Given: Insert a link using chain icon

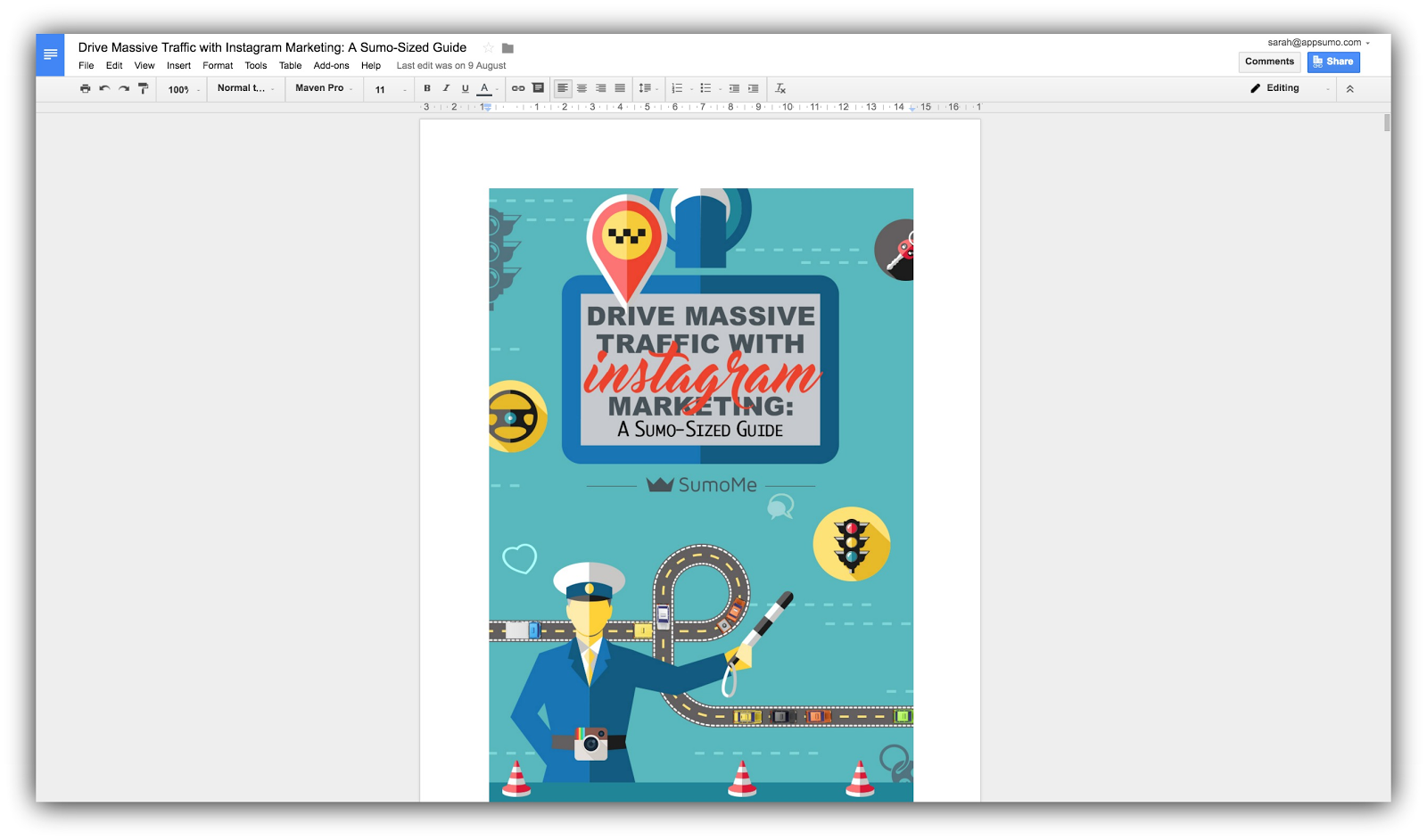Looking at the screenshot, I should point(518,88).
